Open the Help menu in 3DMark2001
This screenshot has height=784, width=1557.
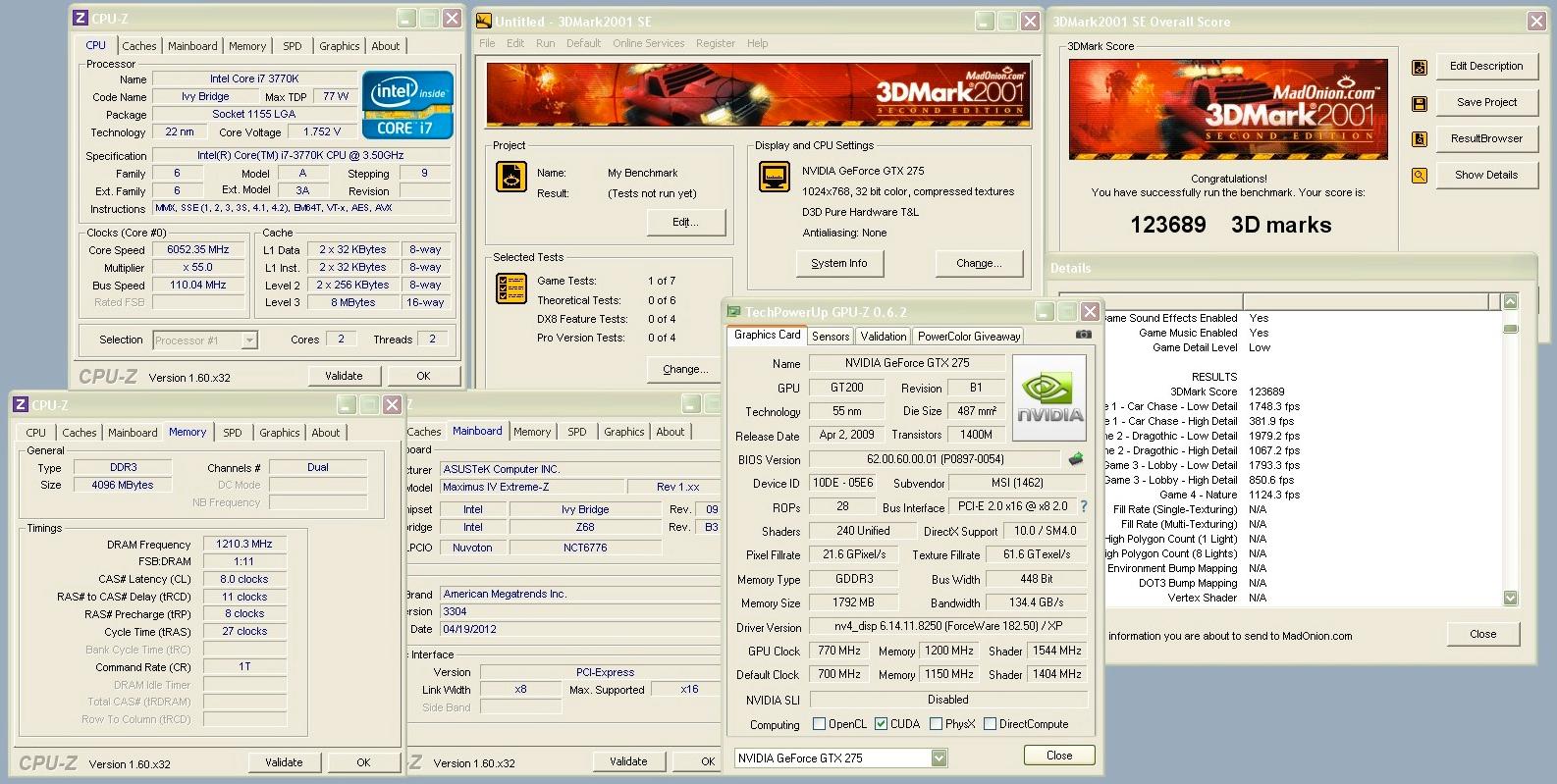click(757, 43)
